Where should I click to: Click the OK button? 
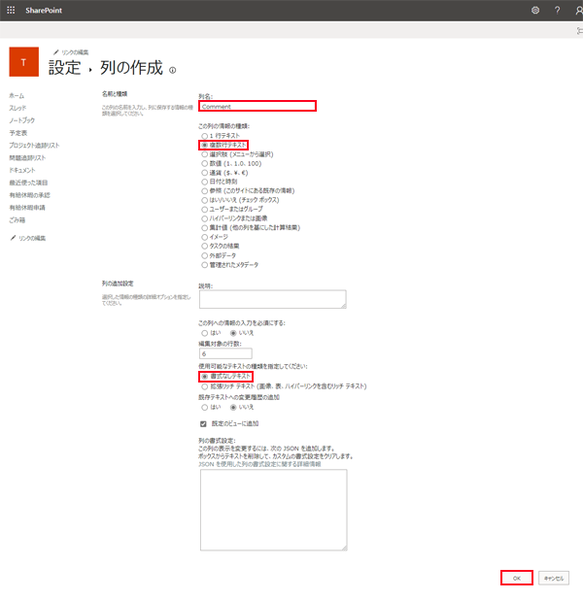pyautogui.click(x=517, y=578)
